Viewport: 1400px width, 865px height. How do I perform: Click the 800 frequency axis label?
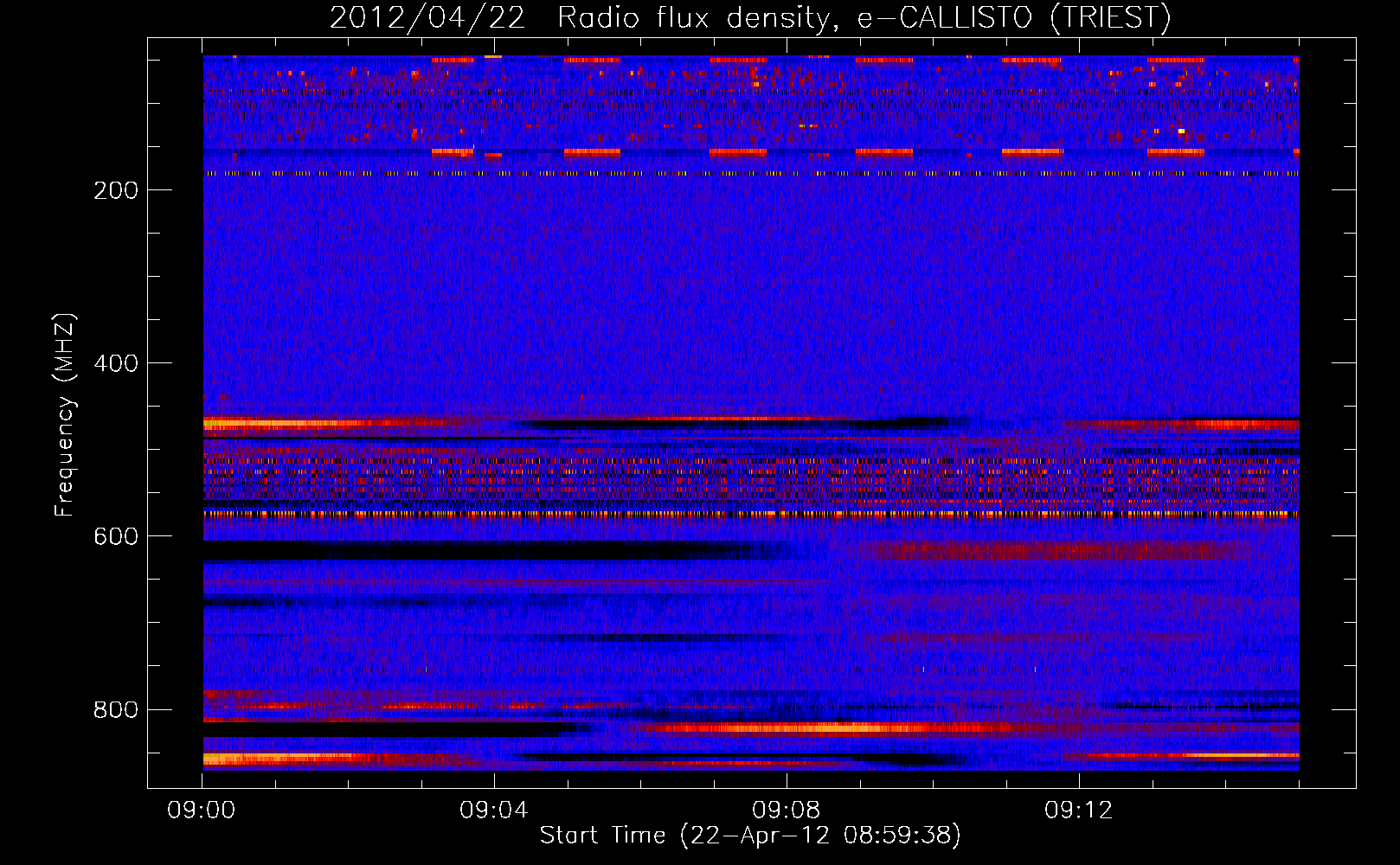[x=116, y=710]
